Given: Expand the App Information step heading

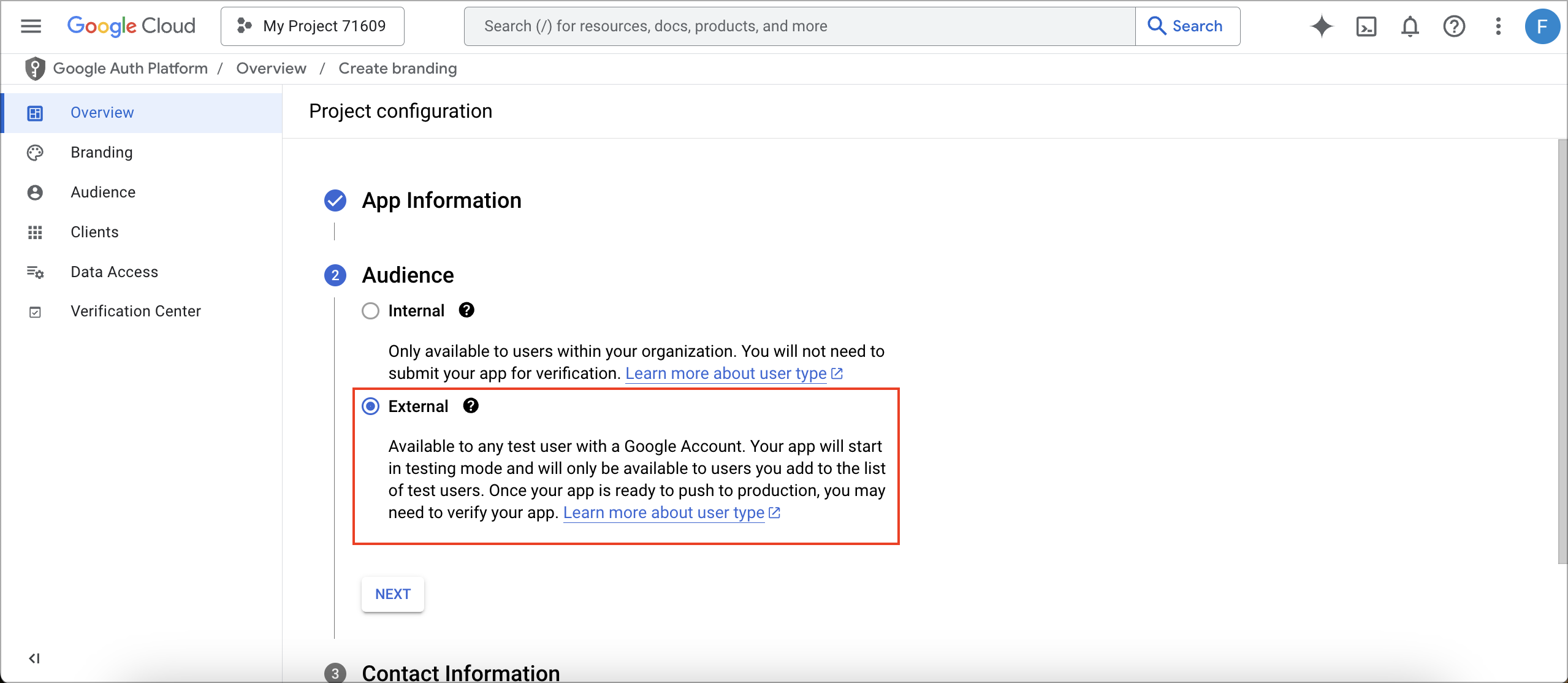Looking at the screenshot, I should click(x=441, y=200).
